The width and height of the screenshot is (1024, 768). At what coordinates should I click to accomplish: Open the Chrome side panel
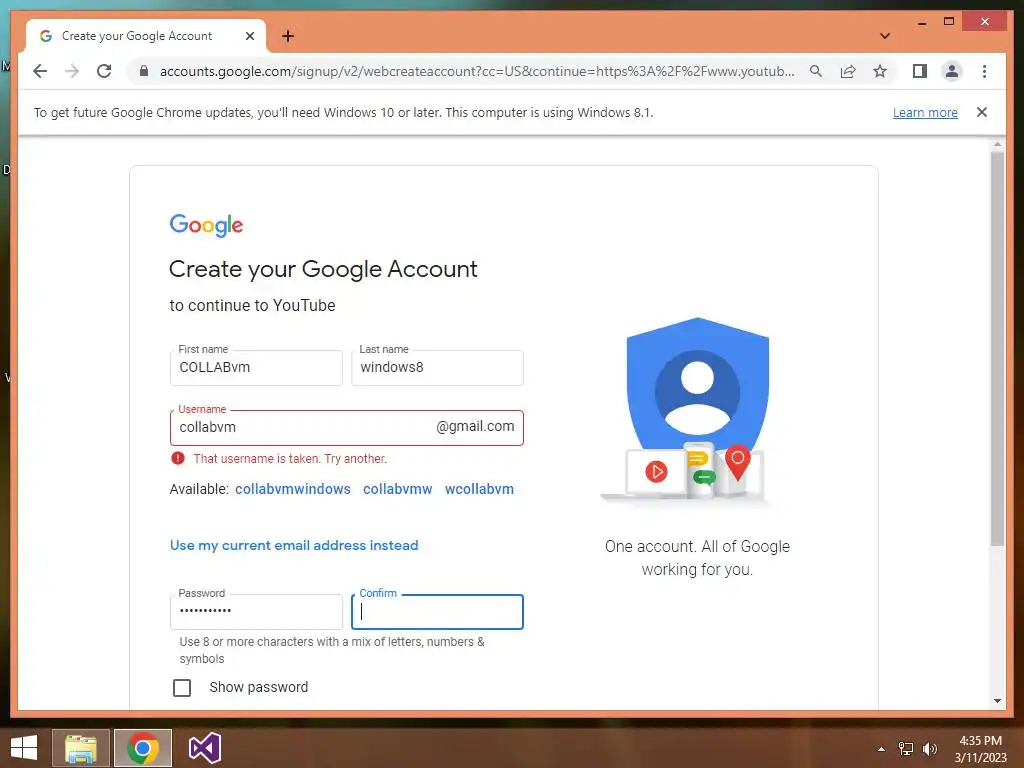(920, 71)
